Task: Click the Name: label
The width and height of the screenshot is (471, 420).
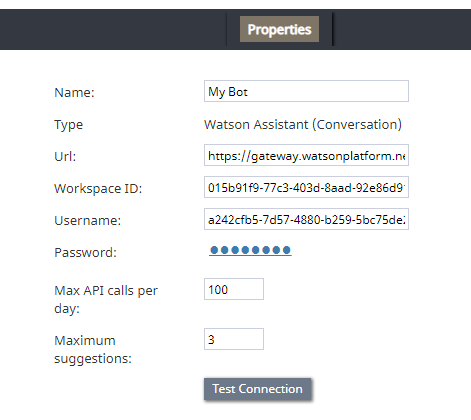Action: (74, 93)
